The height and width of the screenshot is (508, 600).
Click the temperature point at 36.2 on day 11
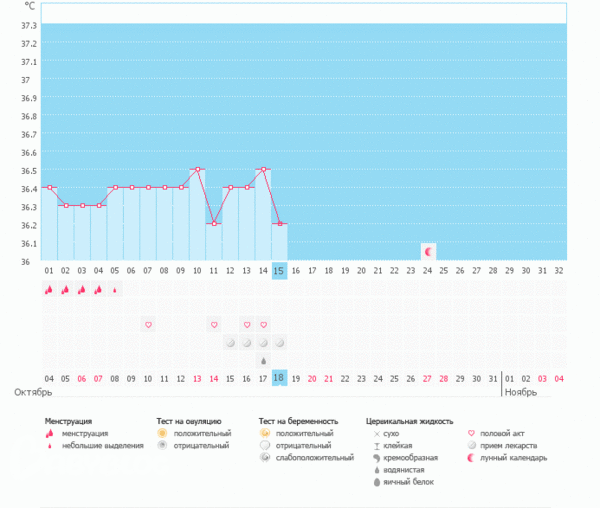pos(214,224)
